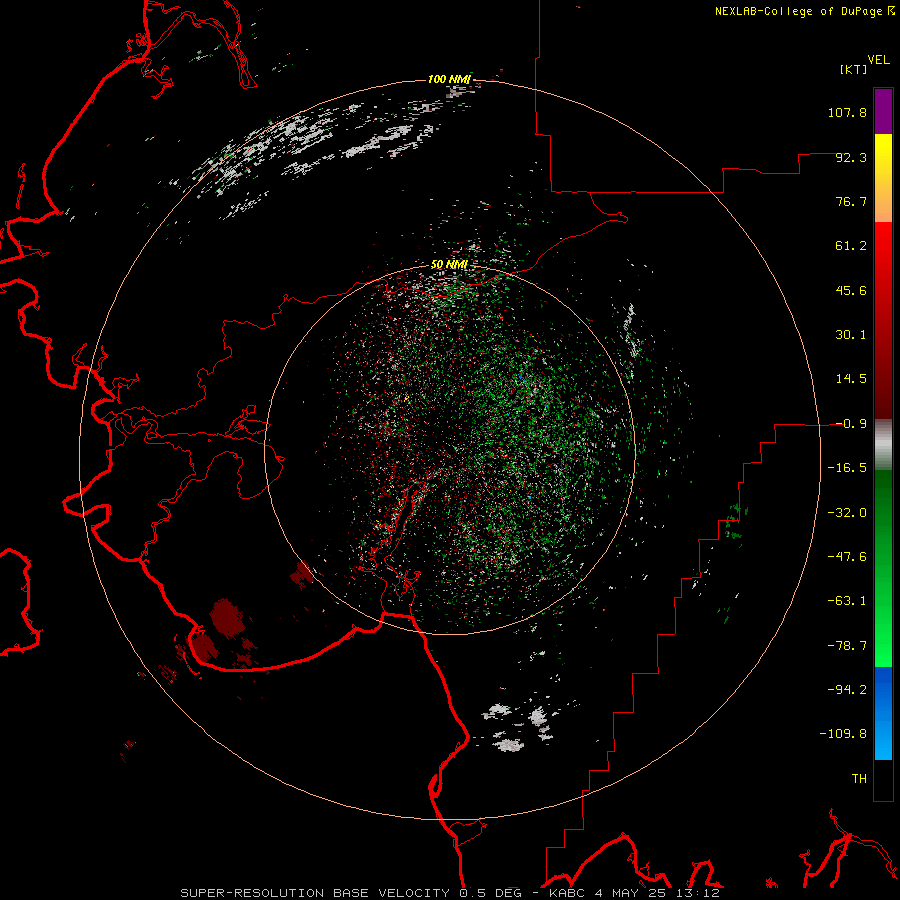Click the -63.1 value on velocity scale
Screen dimensions: 900x900
tap(847, 601)
